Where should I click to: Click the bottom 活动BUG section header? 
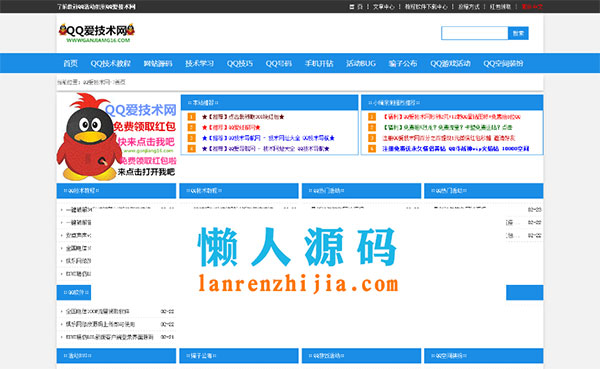(x=116, y=356)
